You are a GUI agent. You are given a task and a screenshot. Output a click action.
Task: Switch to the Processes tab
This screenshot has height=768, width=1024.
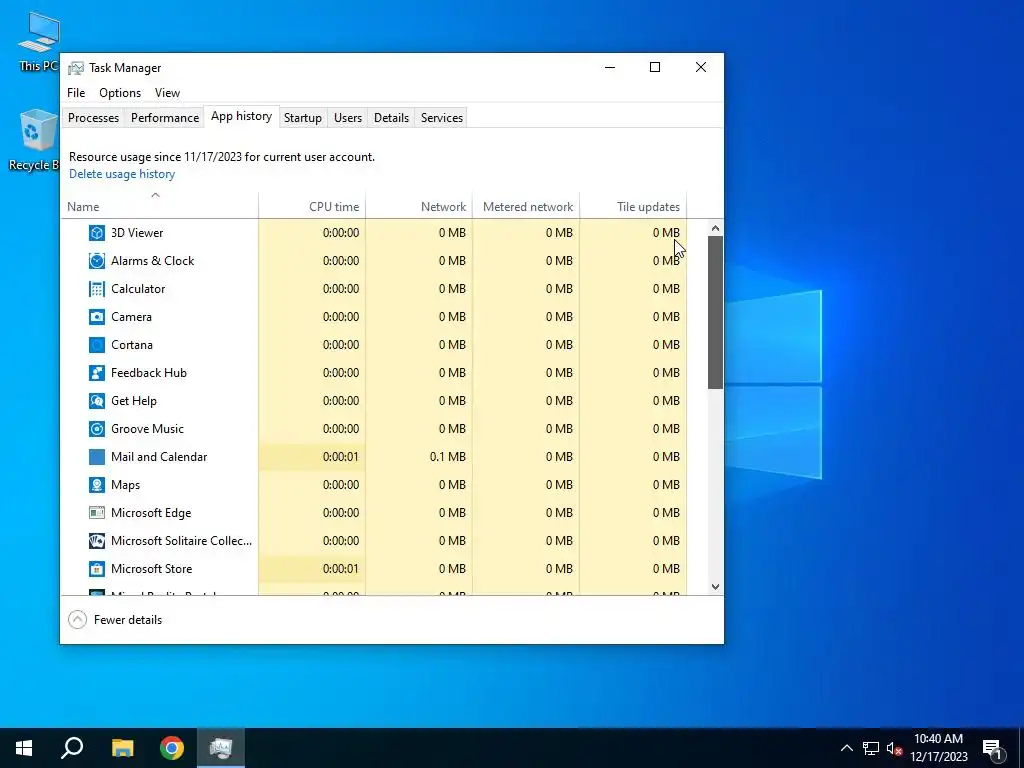93,118
